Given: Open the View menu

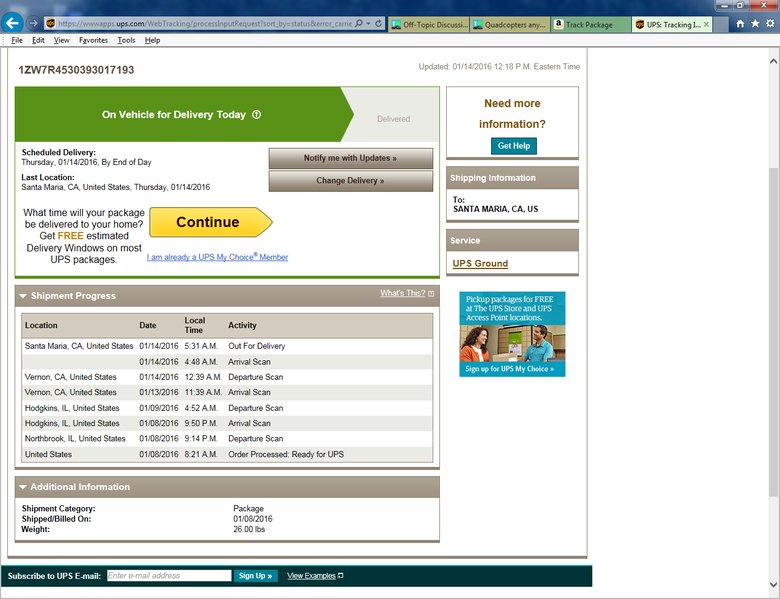Looking at the screenshot, I should [x=62, y=40].
